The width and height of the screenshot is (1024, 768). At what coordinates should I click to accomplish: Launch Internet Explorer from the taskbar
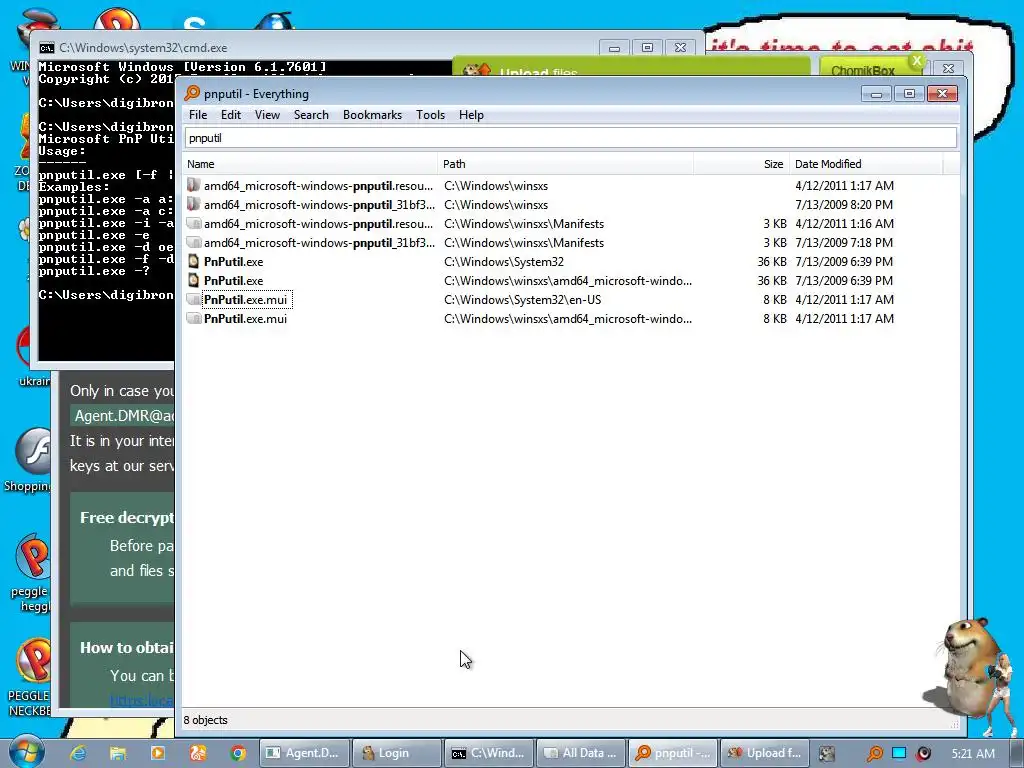[78, 753]
